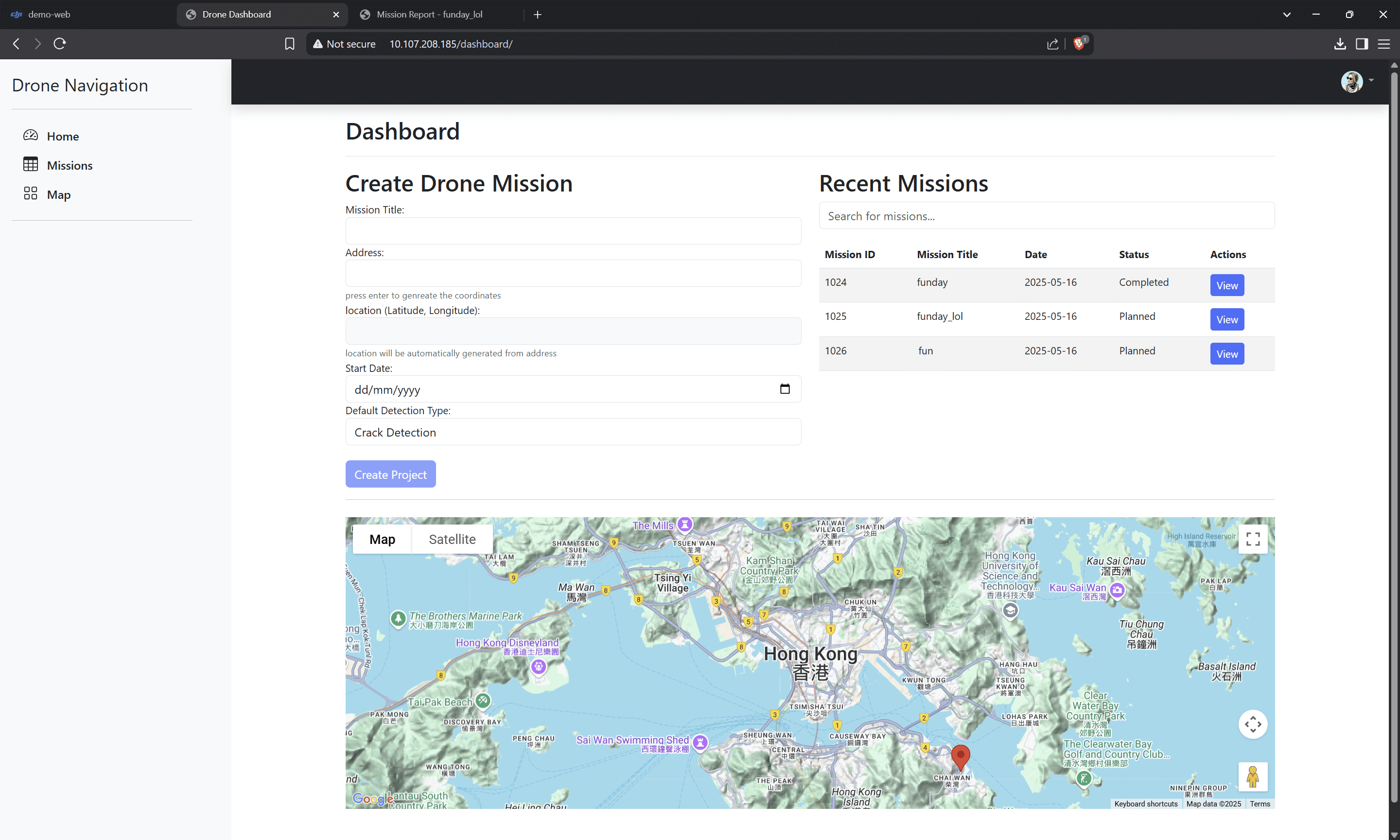Switch to the demo-web tab
Viewport: 1400px width, 840px height.
click(x=49, y=14)
